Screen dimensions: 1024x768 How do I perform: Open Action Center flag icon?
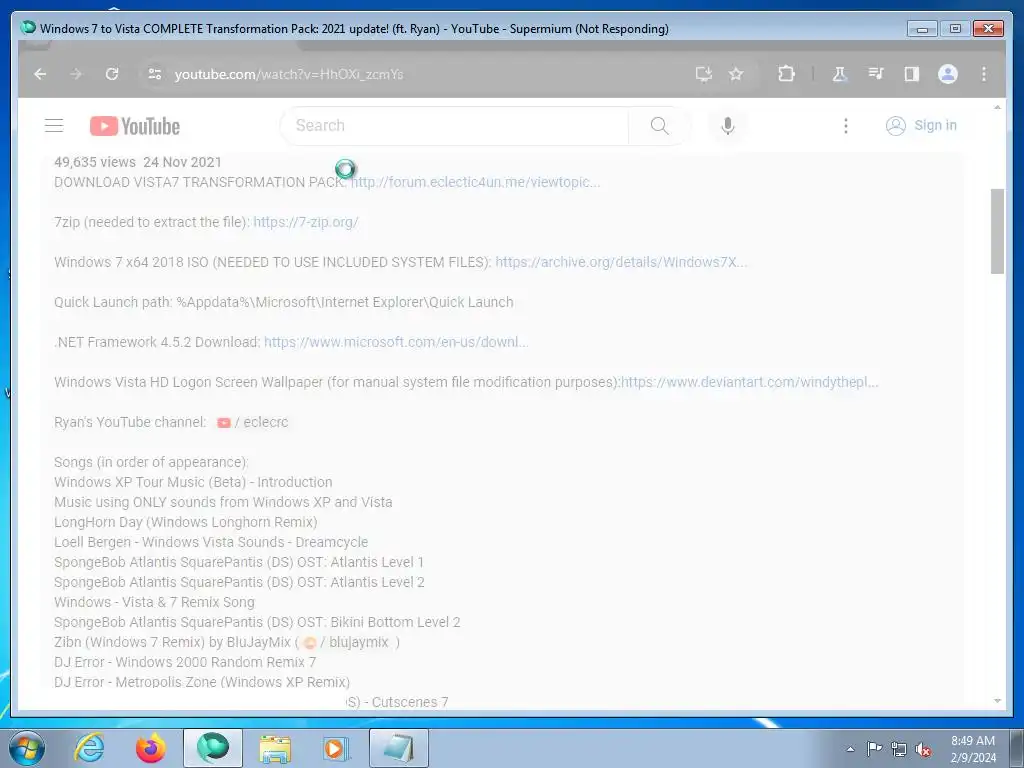pyautogui.click(x=874, y=748)
